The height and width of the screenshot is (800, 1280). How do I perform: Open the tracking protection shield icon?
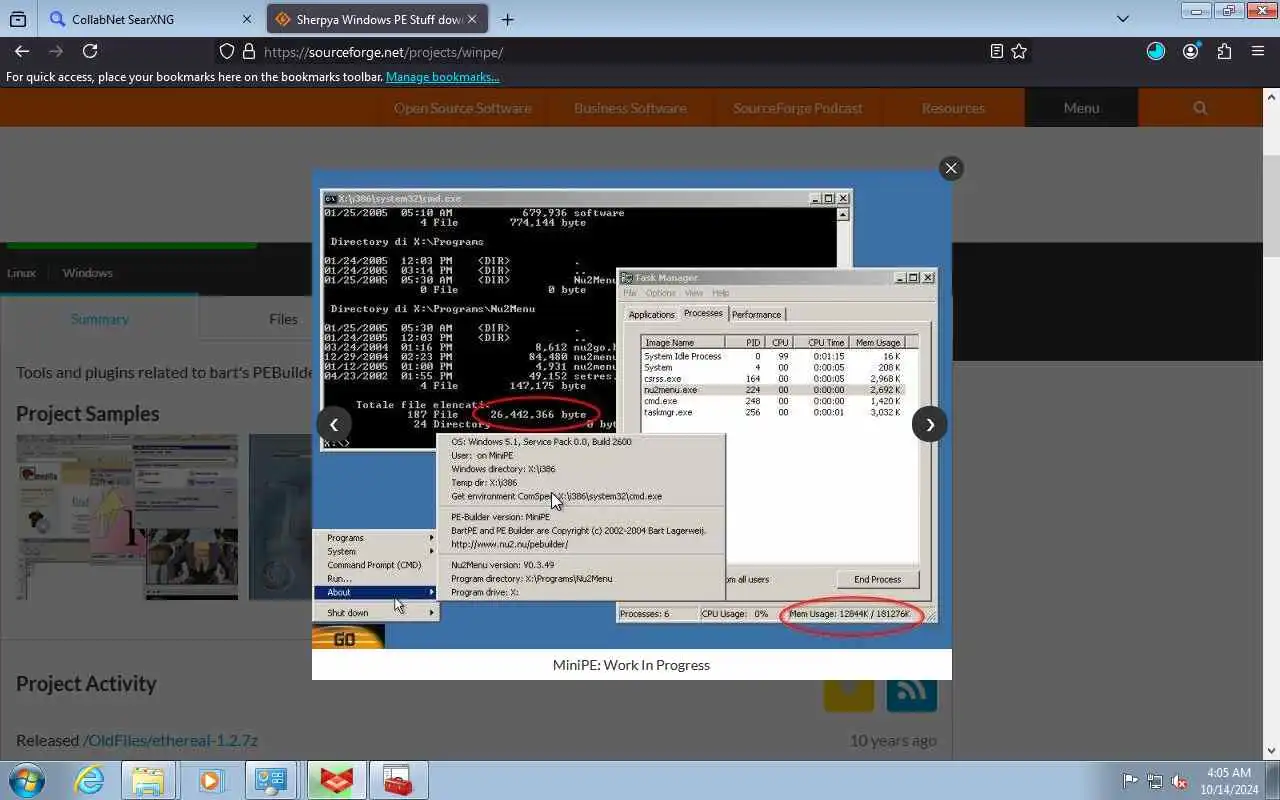[227, 52]
